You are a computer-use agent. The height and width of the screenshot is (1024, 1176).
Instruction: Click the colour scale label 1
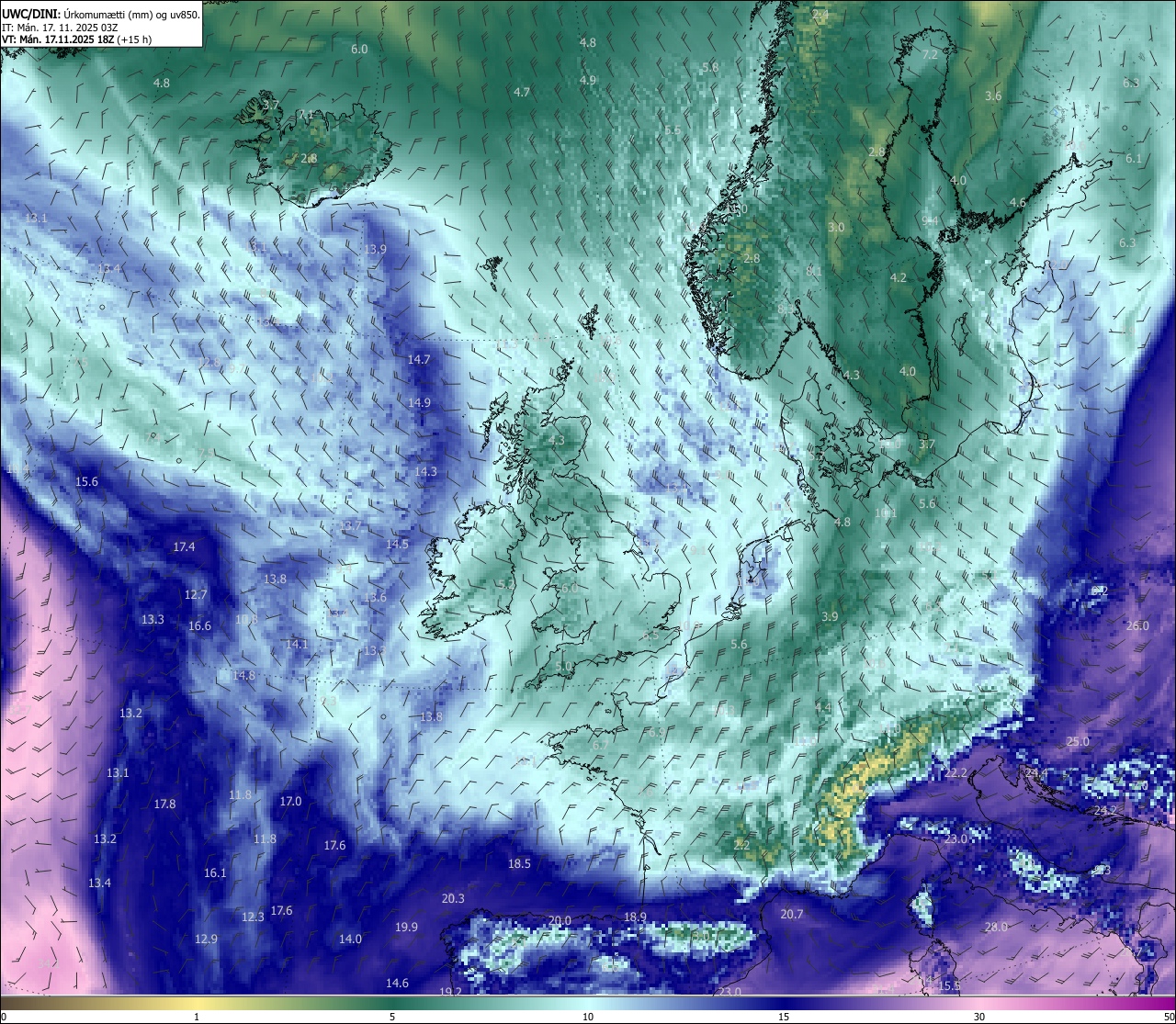click(x=197, y=1016)
